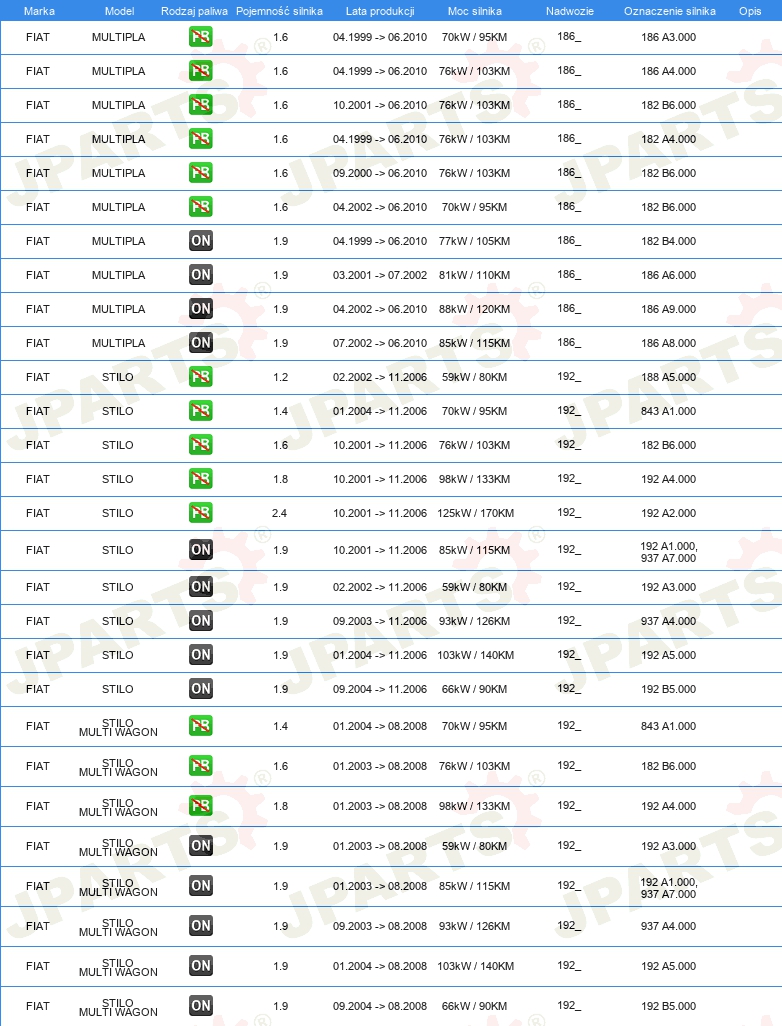Click the 1.2 engine capacity cell
The height and width of the screenshot is (1026, 782).
280,378
